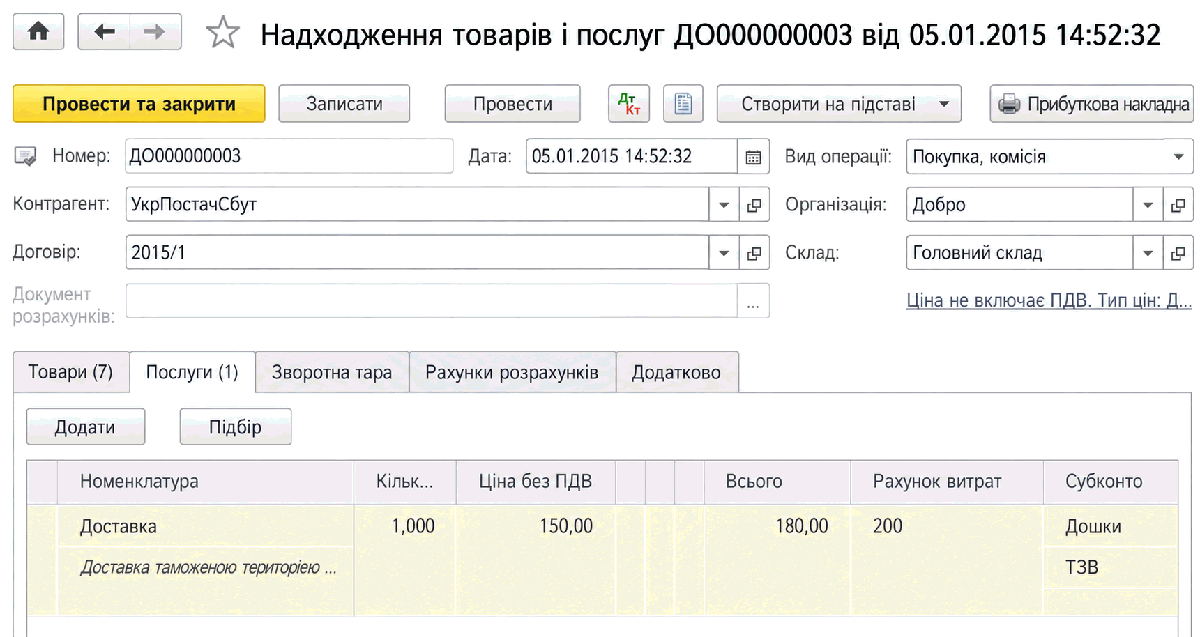Open Створити на підставі dropdown
Image resolution: width=1200 pixels, height=637 pixels.
pyautogui.click(x=839, y=103)
